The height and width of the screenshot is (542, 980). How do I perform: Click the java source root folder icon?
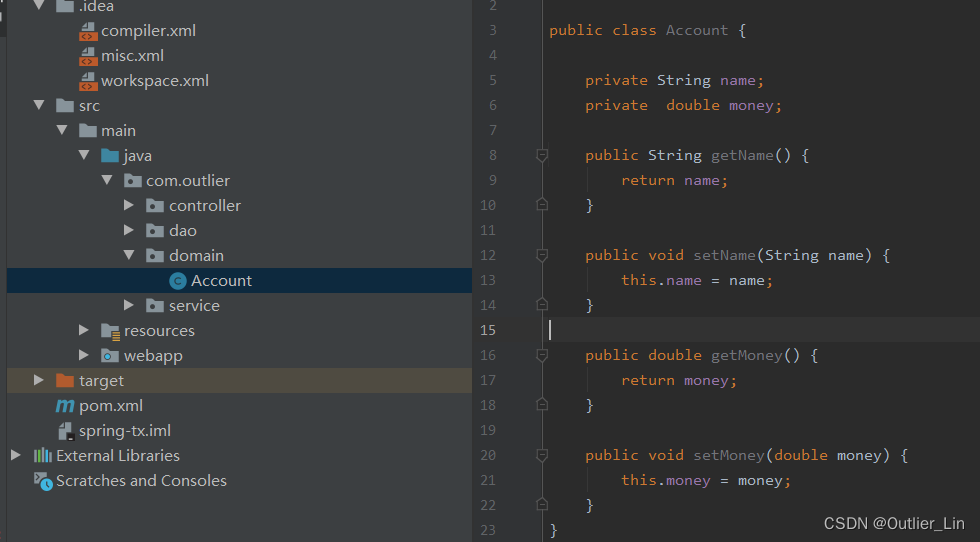coord(110,156)
